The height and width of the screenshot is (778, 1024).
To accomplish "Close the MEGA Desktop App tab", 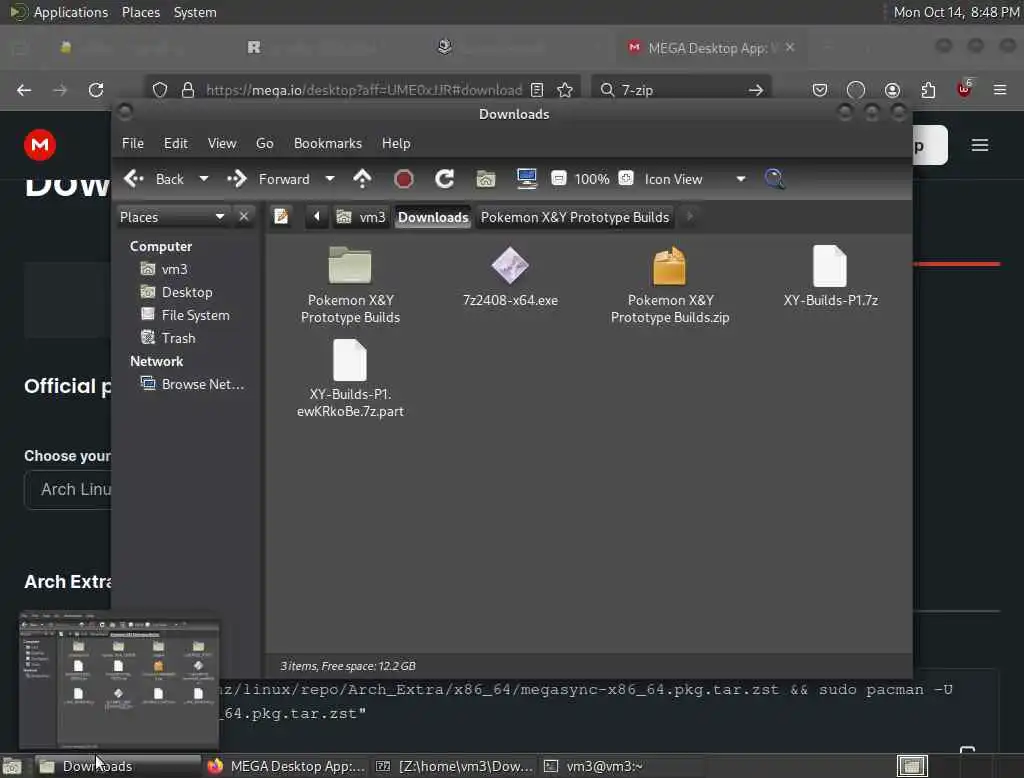I will pyautogui.click(x=790, y=48).
